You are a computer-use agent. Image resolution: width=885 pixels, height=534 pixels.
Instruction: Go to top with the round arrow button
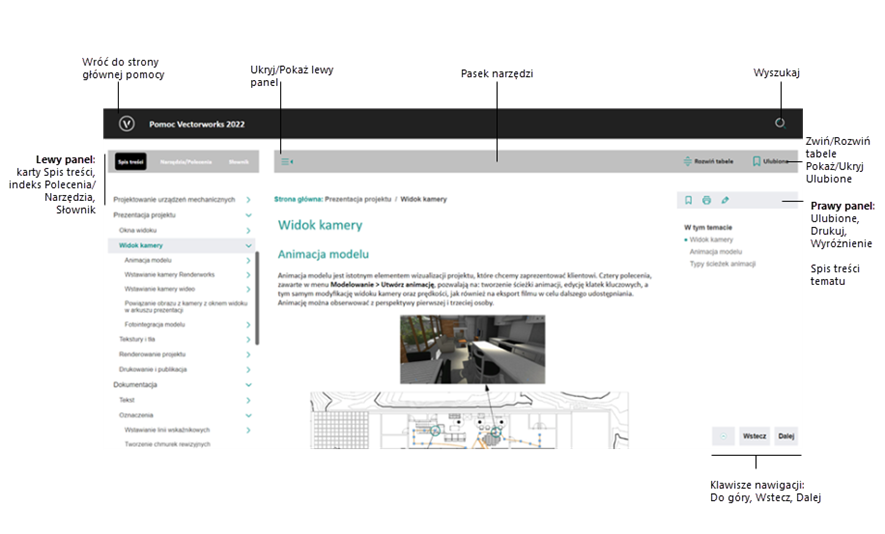coord(723,436)
